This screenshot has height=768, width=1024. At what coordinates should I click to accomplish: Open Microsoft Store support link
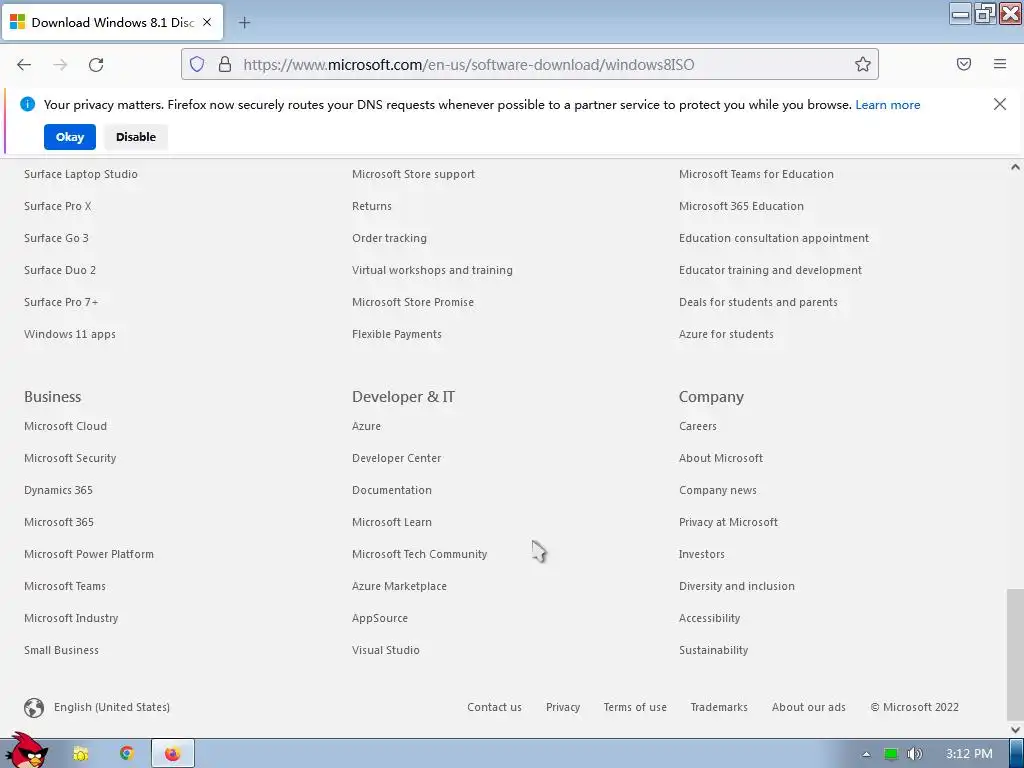pos(413,174)
